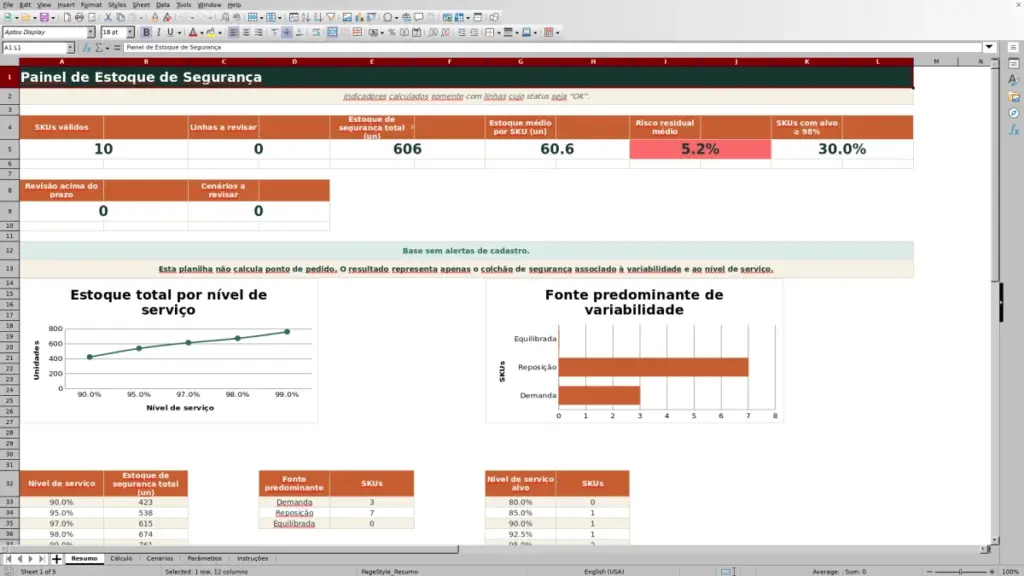Click the Merge and Center Cells icon
This screenshot has height=576, width=1024.
[332, 33]
